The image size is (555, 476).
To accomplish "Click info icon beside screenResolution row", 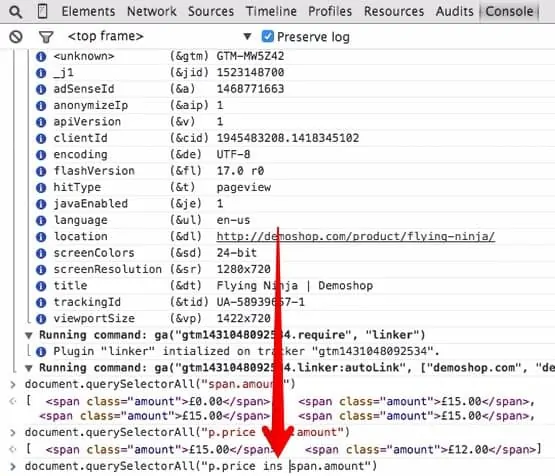I will (x=41, y=270).
